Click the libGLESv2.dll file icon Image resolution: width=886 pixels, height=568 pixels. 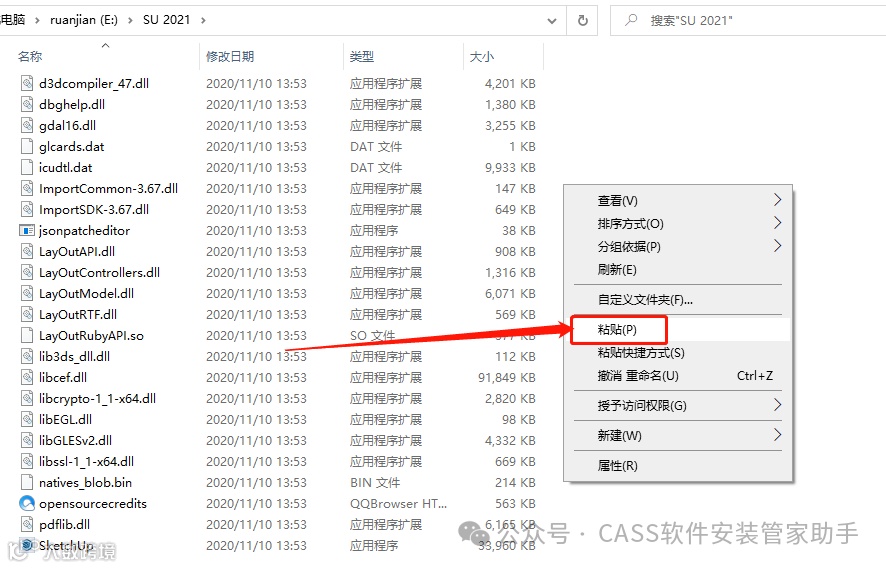pos(27,440)
